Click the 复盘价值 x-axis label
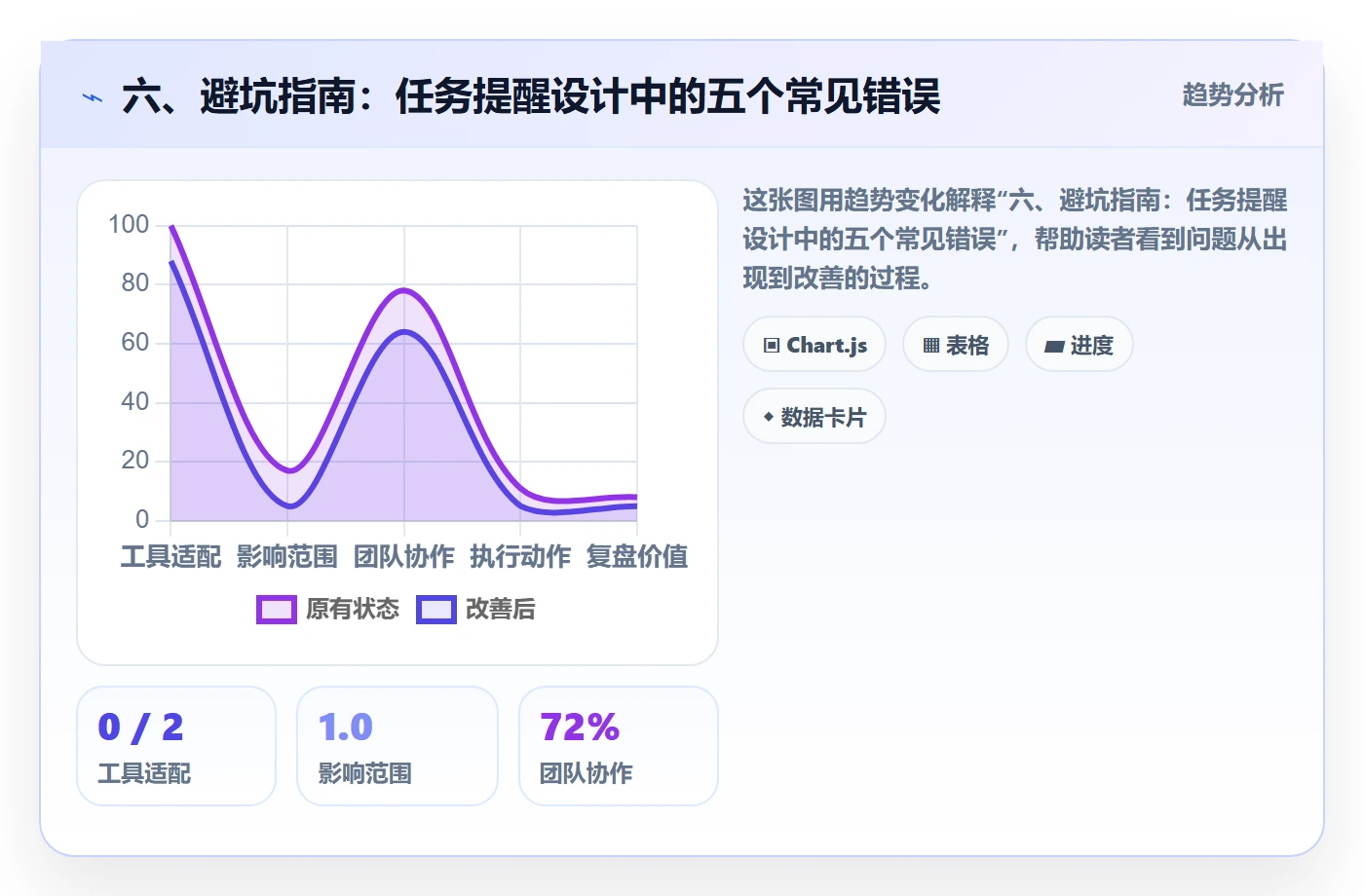 tap(637, 556)
